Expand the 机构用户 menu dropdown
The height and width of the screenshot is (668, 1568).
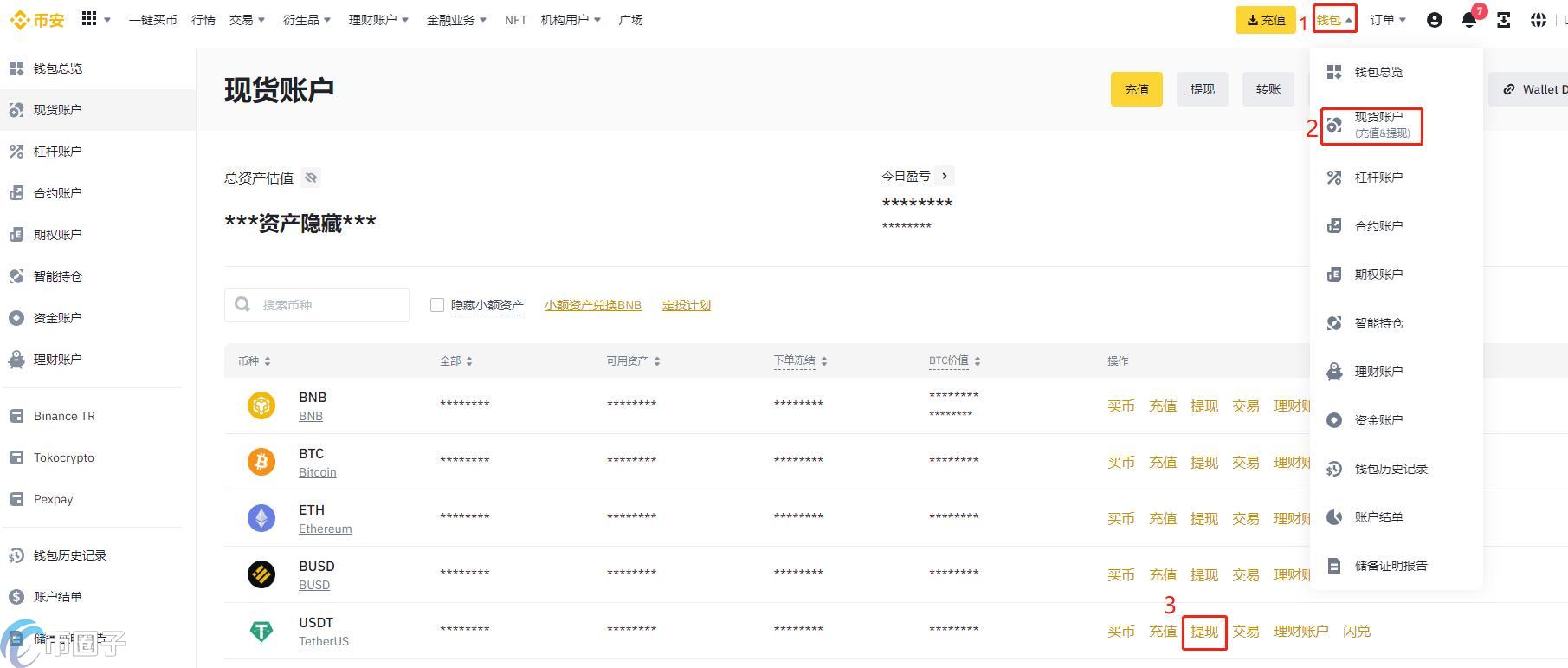pos(571,19)
